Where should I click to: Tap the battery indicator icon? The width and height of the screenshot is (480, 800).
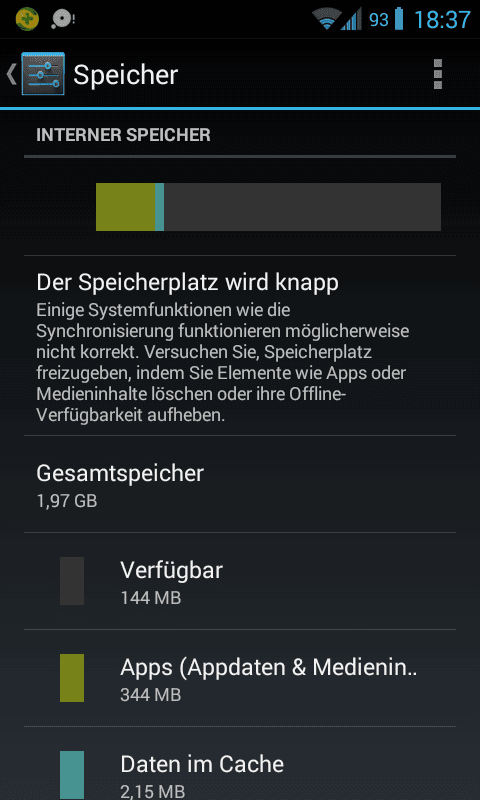pyautogui.click(x=399, y=19)
